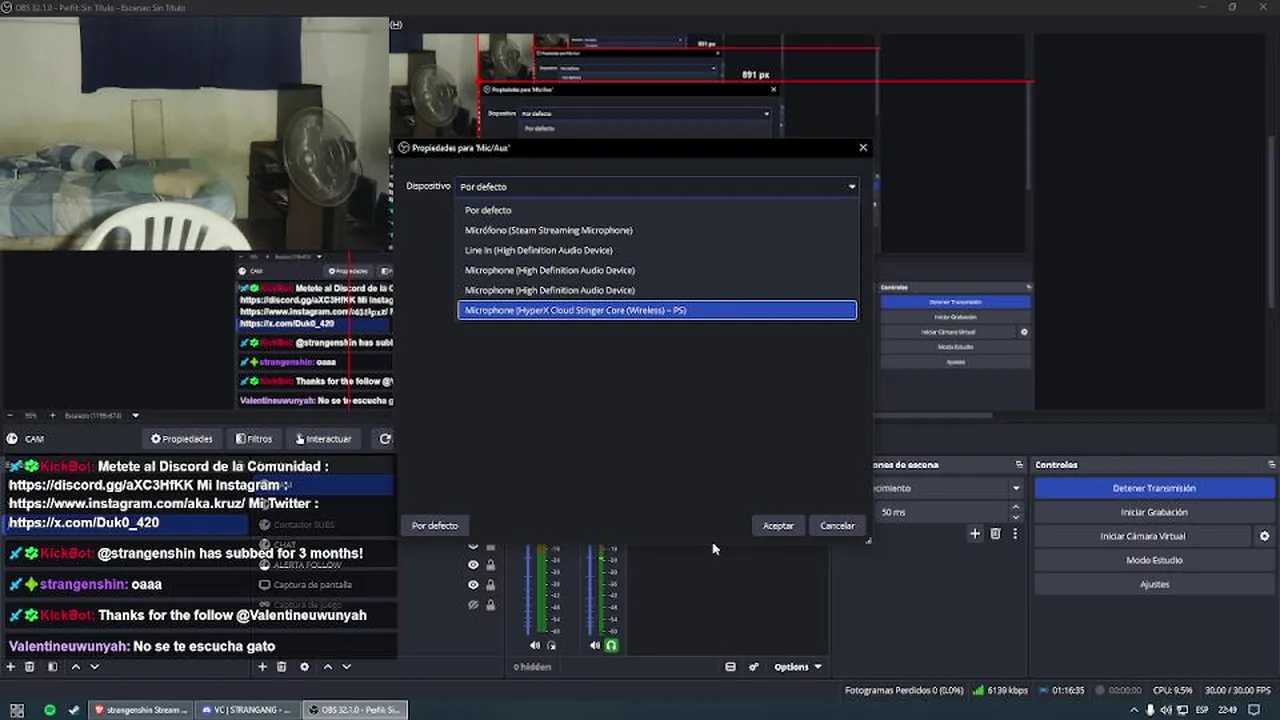This screenshot has height=720, width=1280.
Task: Toggle lock on Captura de juego source
Action: 490,605
